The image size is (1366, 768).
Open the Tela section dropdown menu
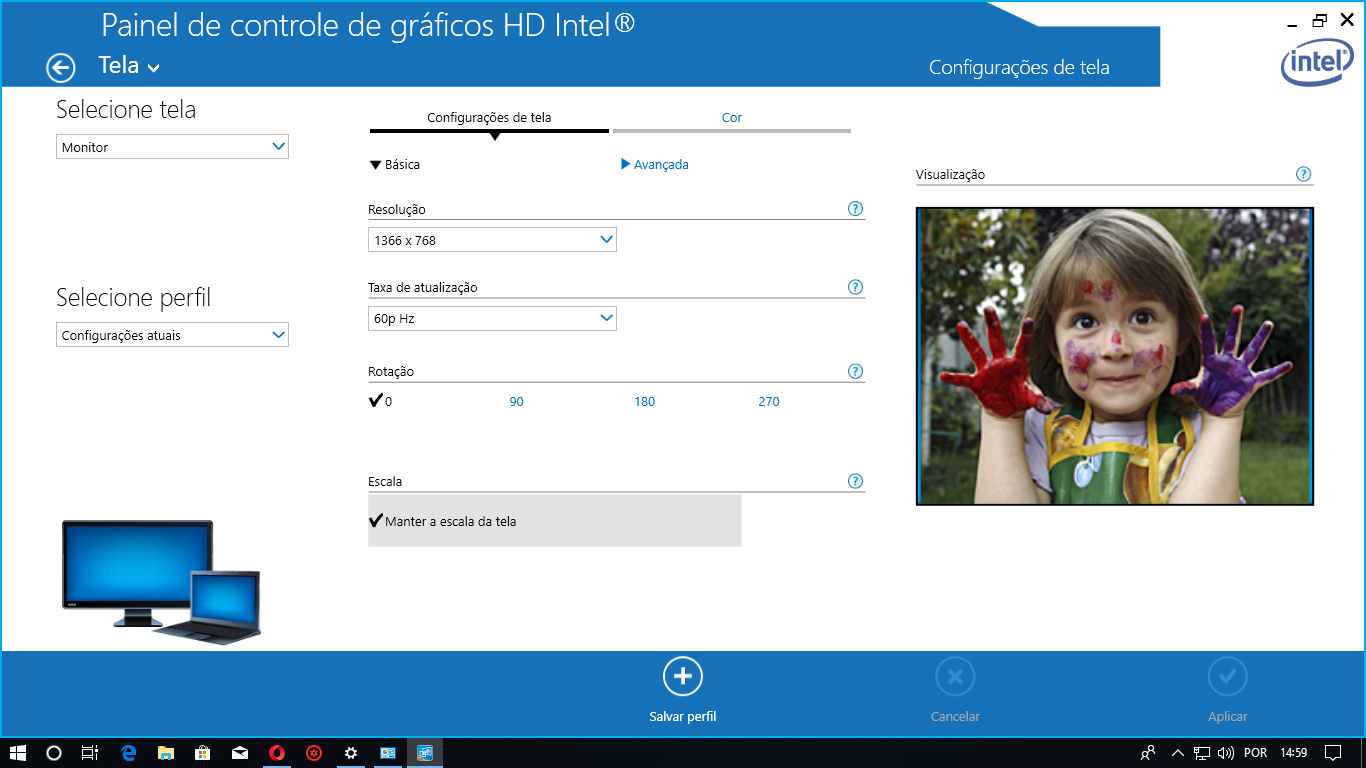(129, 66)
